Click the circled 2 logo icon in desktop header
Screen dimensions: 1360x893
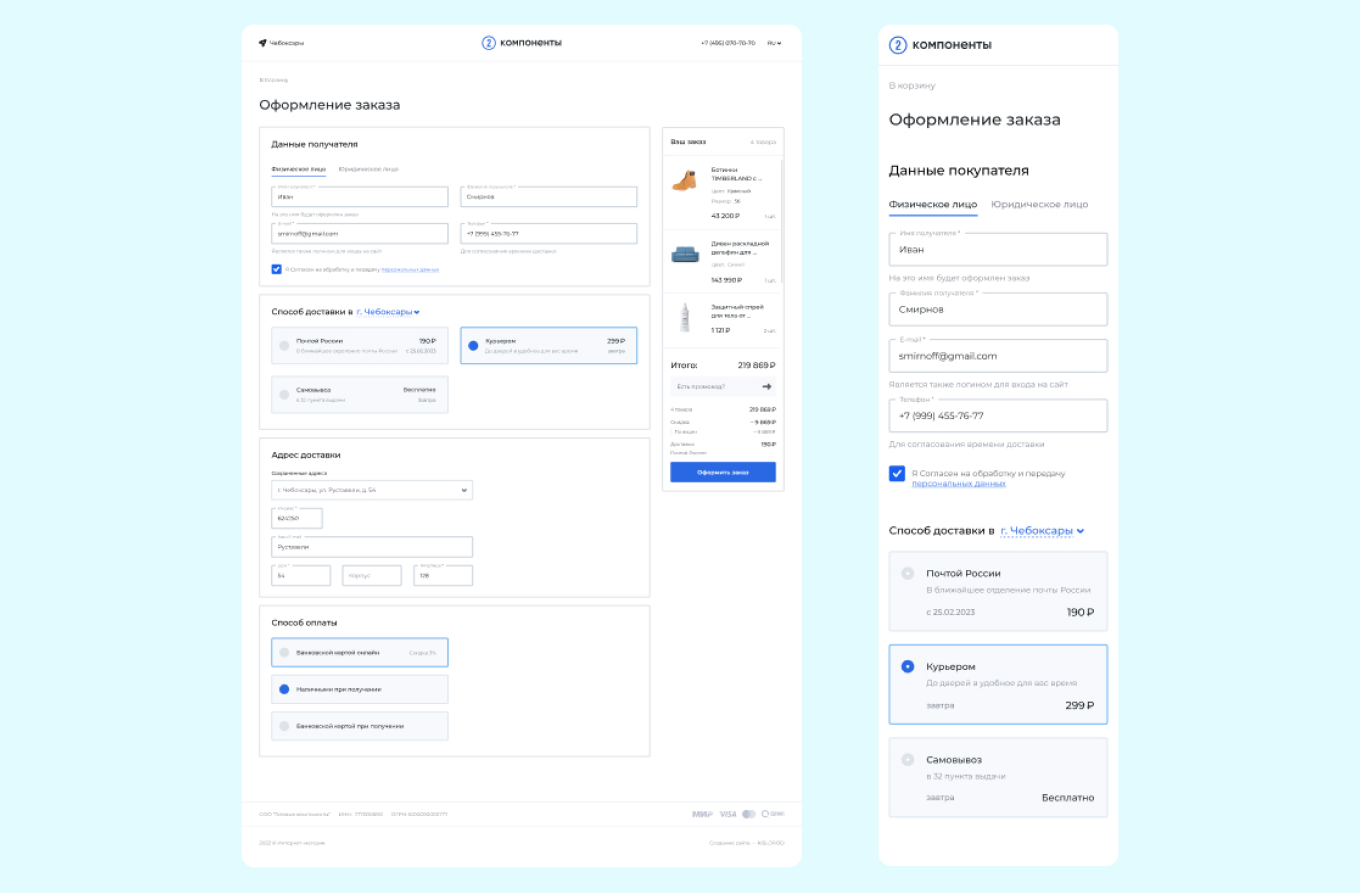pos(488,43)
